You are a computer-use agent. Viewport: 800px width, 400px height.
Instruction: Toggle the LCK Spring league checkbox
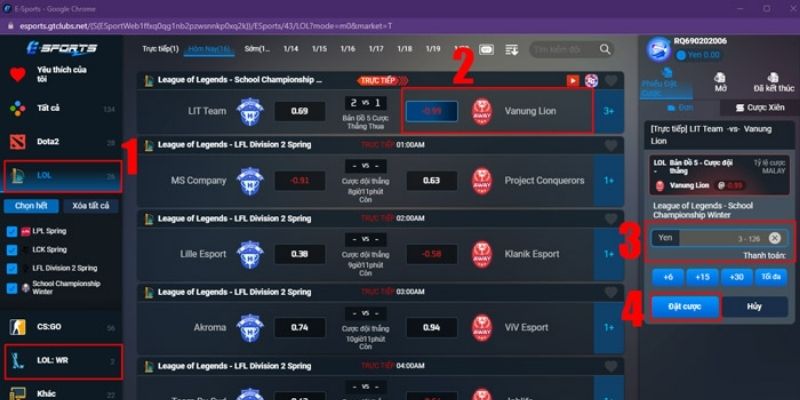point(12,250)
